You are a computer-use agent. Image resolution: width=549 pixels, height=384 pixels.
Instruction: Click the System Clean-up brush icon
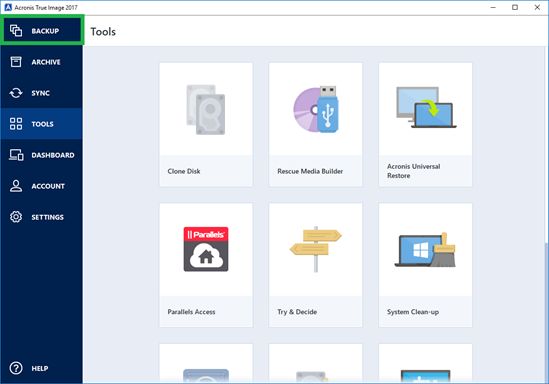[425, 250]
